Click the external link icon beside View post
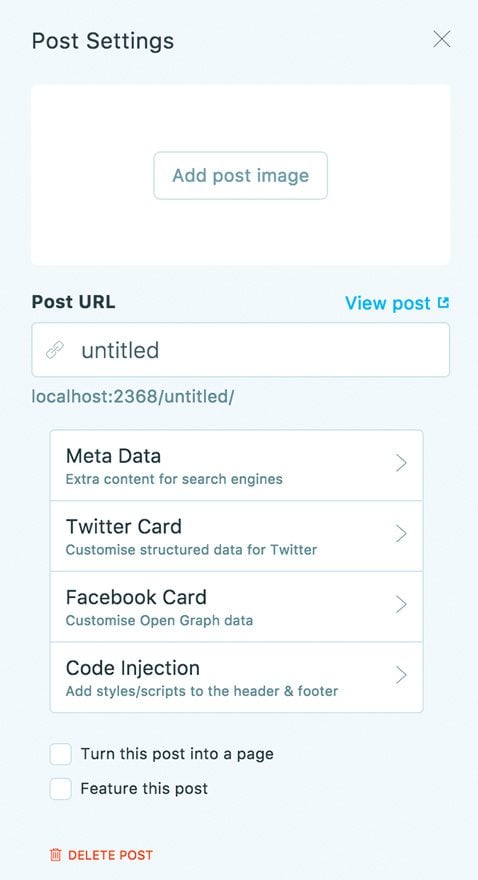The image size is (478, 880). tap(444, 303)
